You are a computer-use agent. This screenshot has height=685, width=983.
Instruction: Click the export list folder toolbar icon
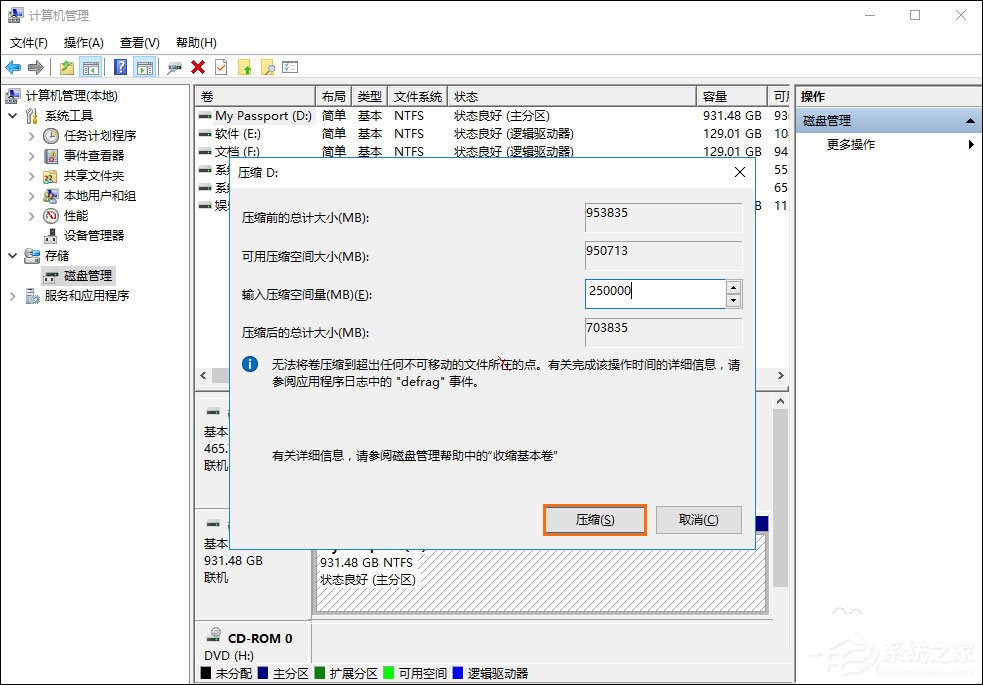[68, 67]
